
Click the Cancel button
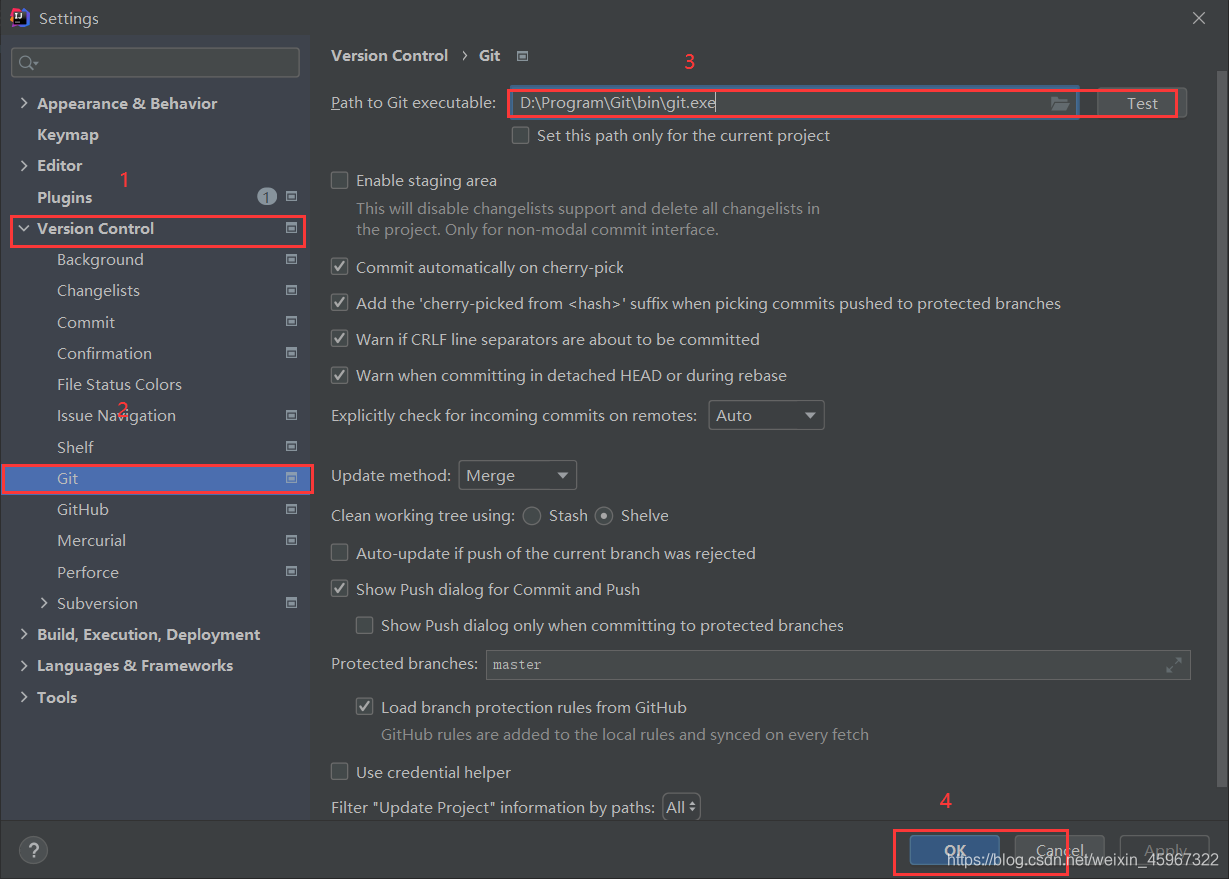point(1059,850)
